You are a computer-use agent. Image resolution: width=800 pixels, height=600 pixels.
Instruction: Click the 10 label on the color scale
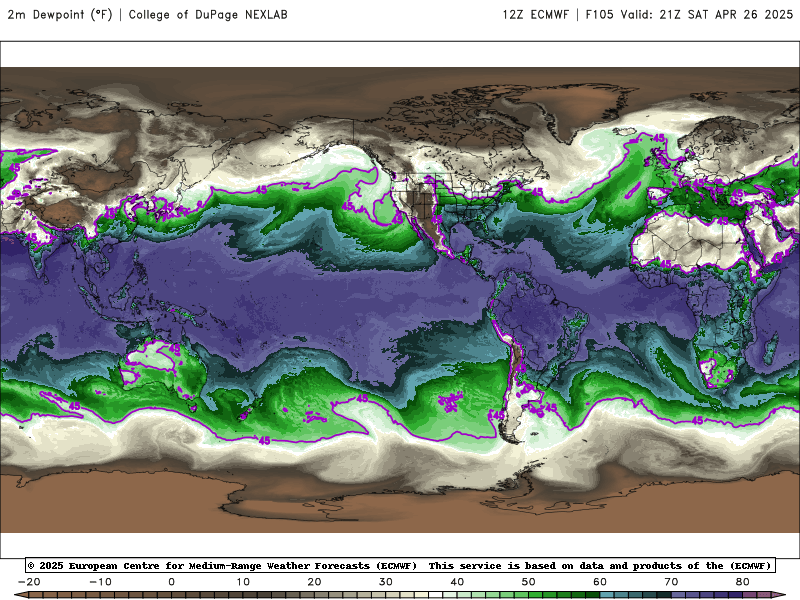243,582
